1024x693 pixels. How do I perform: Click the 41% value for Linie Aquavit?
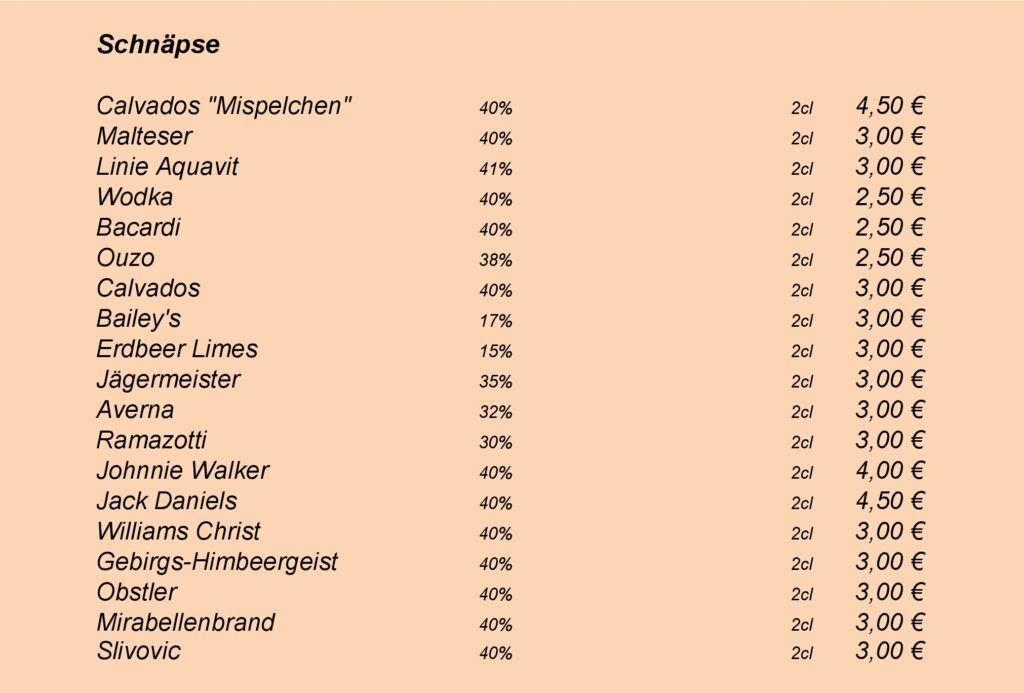click(x=496, y=169)
